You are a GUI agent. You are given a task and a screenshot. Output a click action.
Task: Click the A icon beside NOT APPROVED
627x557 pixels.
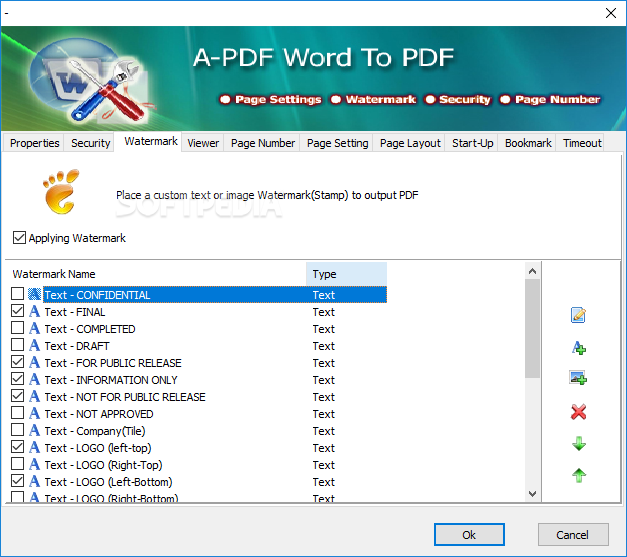tap(35, 413)
